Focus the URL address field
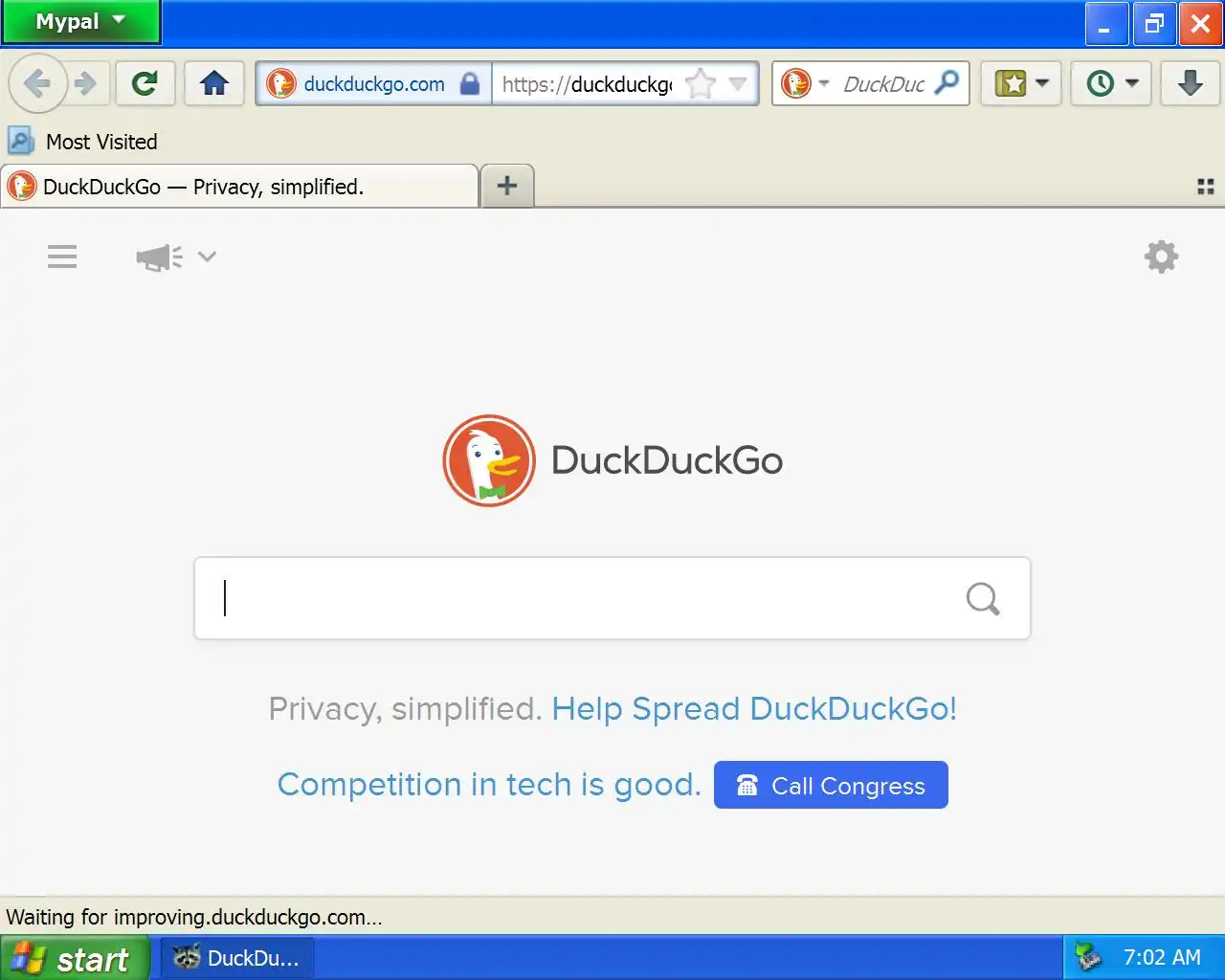 (x=587, y=84)
